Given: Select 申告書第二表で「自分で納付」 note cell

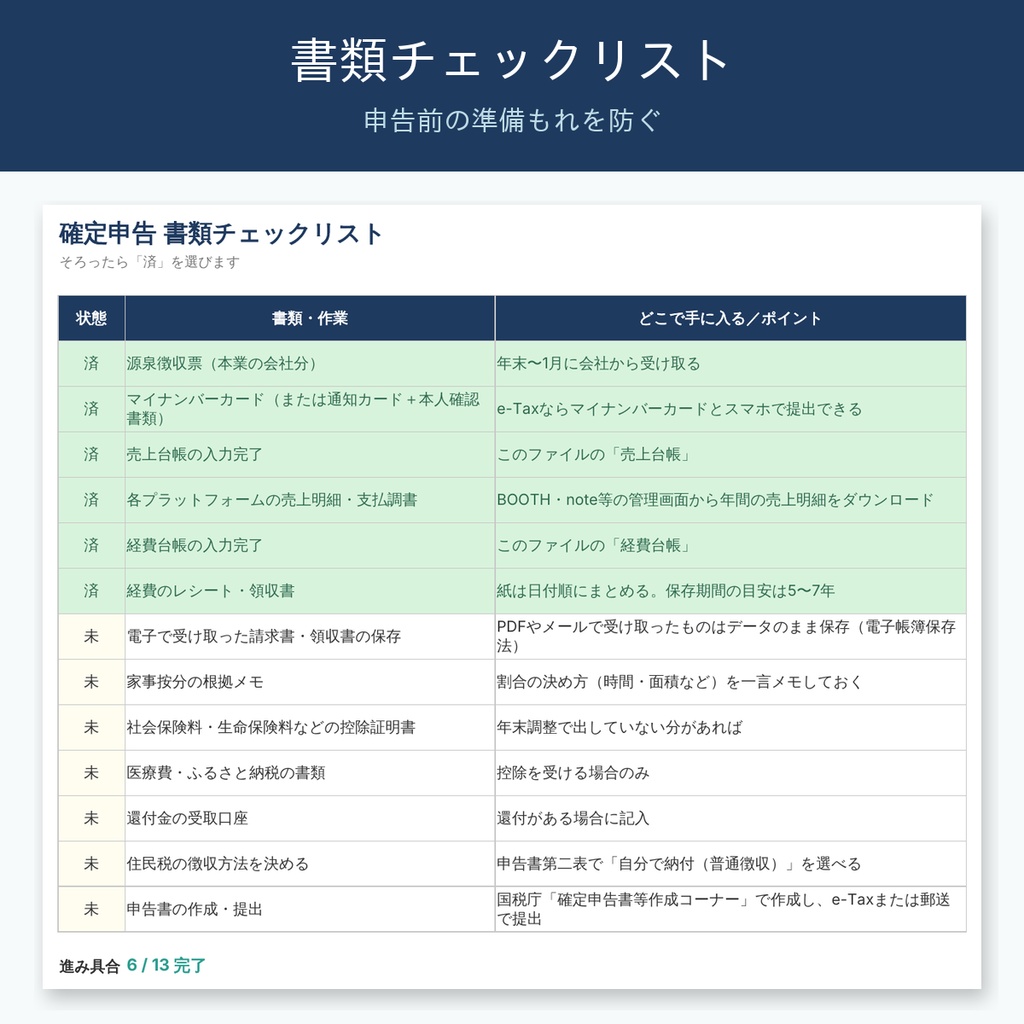Looking at the screenshot, I should pos(730,864).
